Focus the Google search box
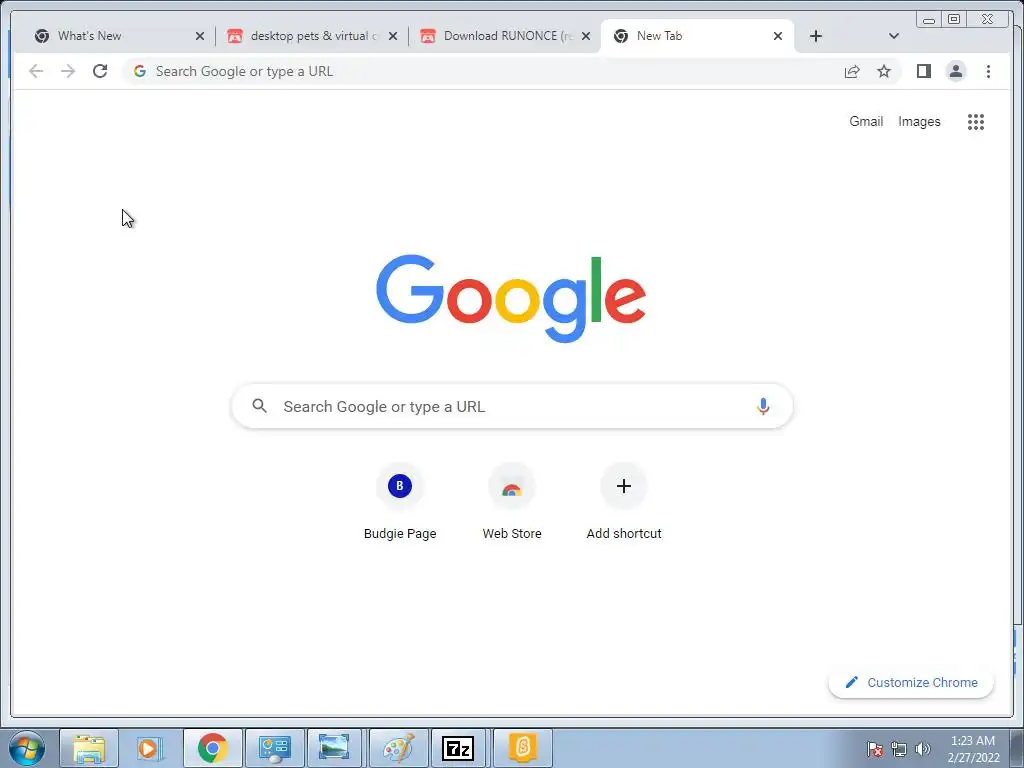Viewport: 1024px width, 768px height. point(512,406)
